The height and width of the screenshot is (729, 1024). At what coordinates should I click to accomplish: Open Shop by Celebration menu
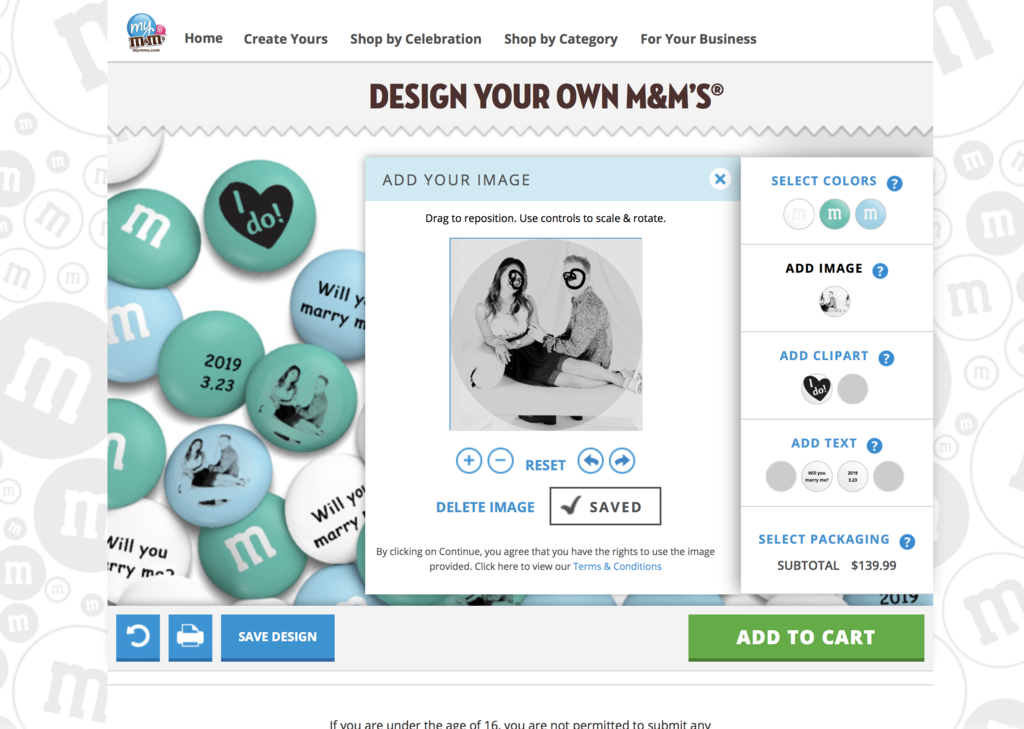tap(415, 39)
